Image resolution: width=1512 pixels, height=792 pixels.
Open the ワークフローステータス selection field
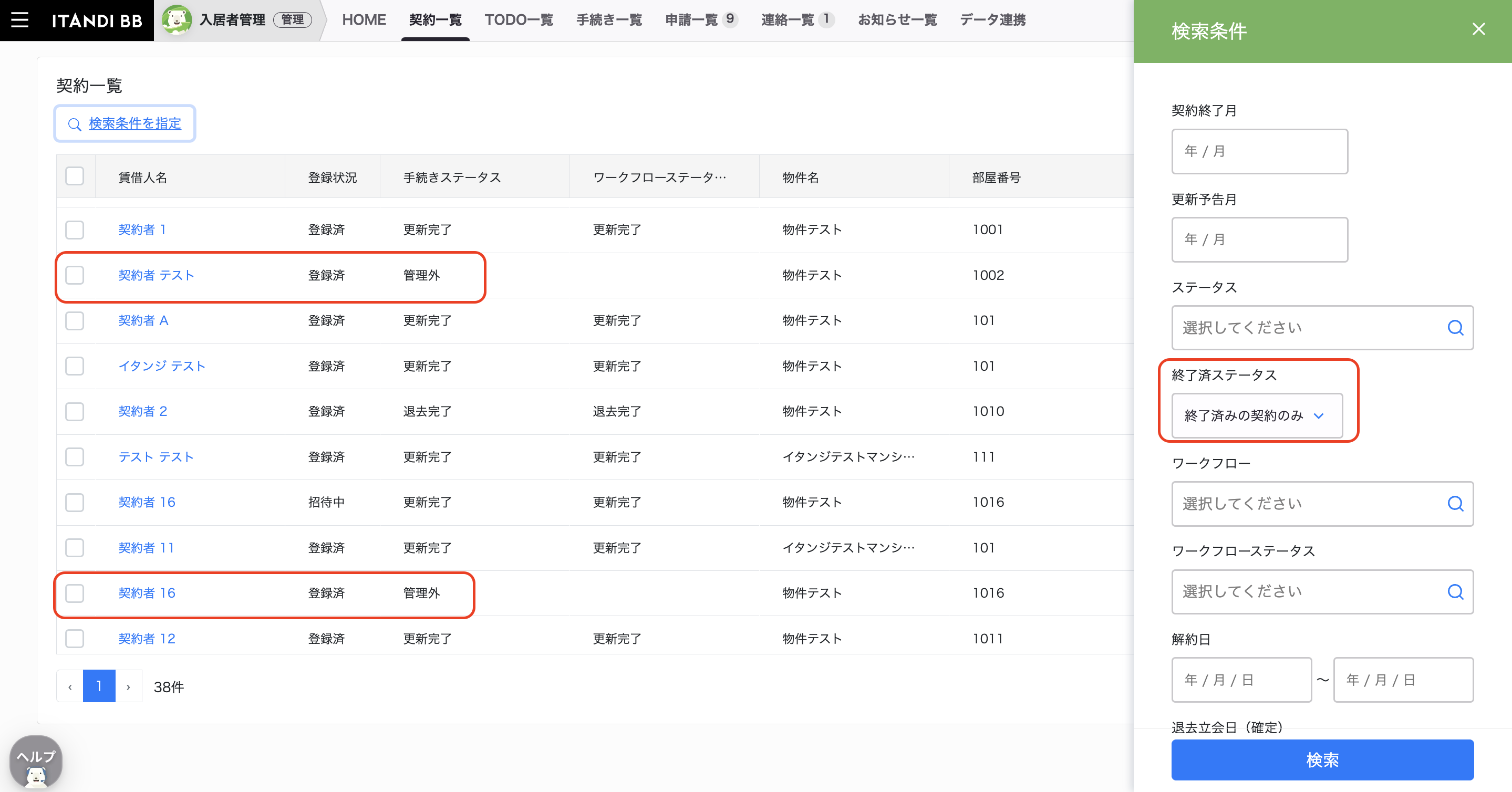click(1322, 591)
